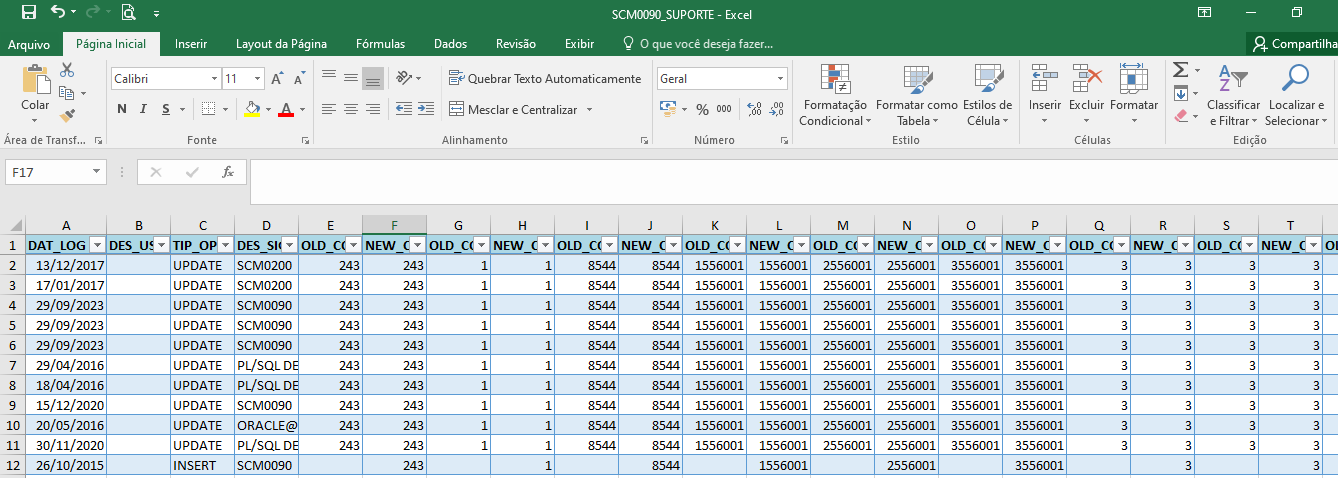Screen dimensions: 1338x478
Task: Open Classificar e Filtrar menu
Action: tap(1234, 96)
